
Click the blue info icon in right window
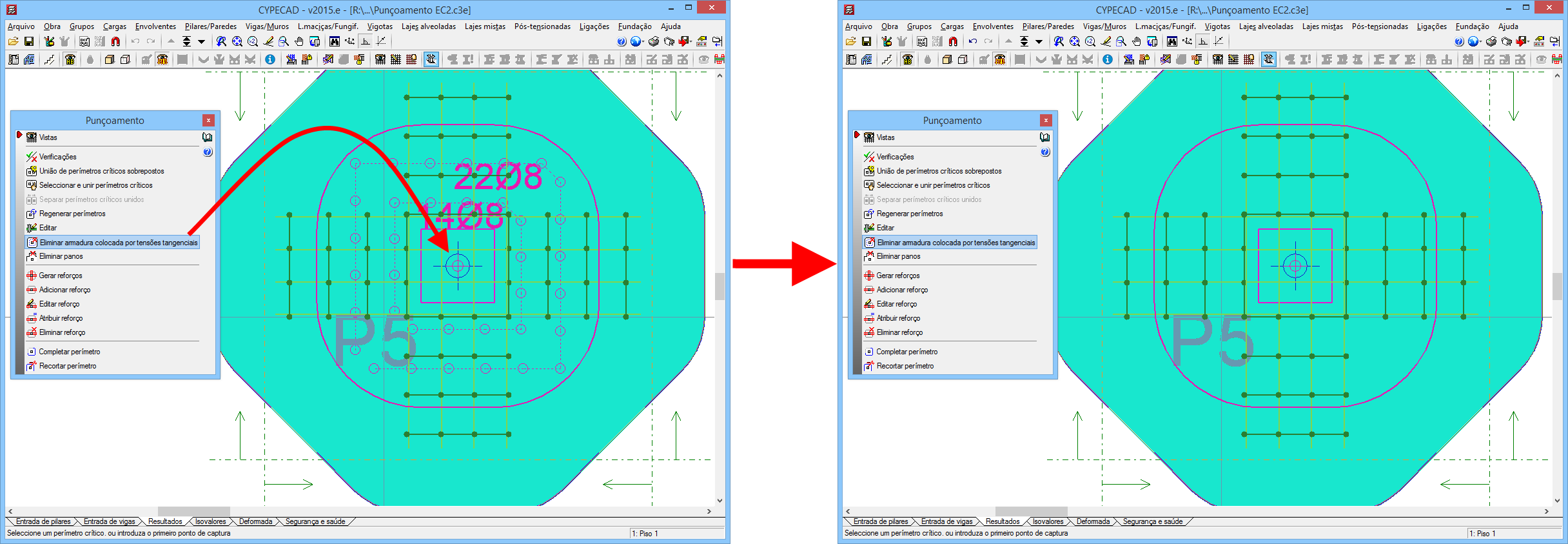click(x=1108, y=59)
